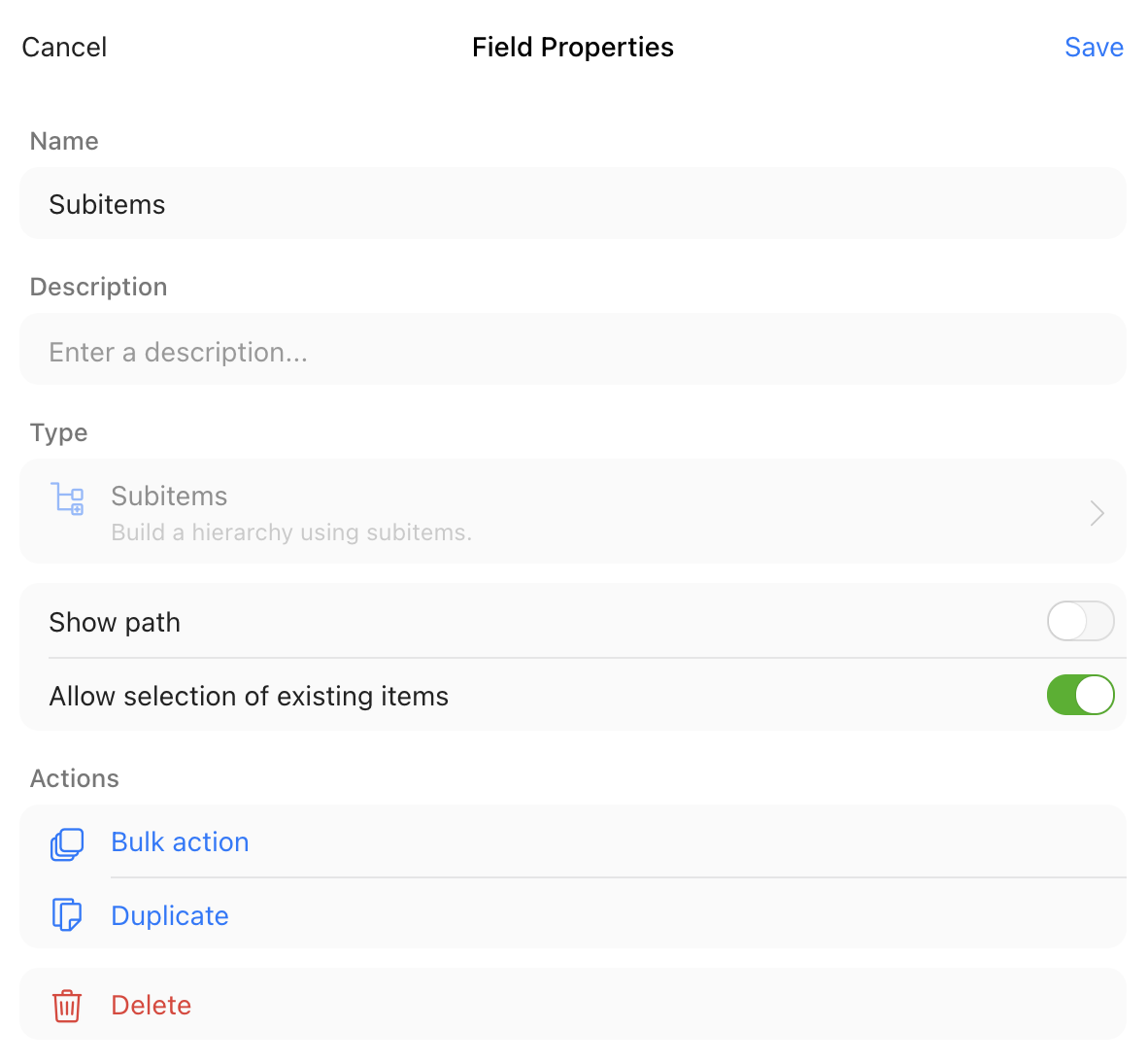Click the Actions section label
The height and width of the screenshot is (1063, 1148).
(x=74, y=778)
